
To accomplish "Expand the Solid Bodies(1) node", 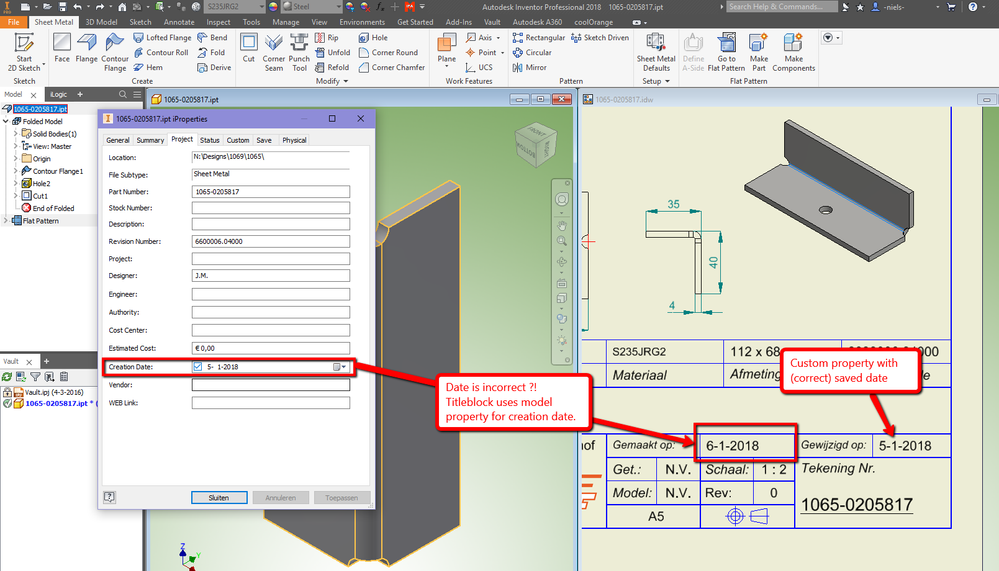I will pyautogui.click(x=16, y=134).
